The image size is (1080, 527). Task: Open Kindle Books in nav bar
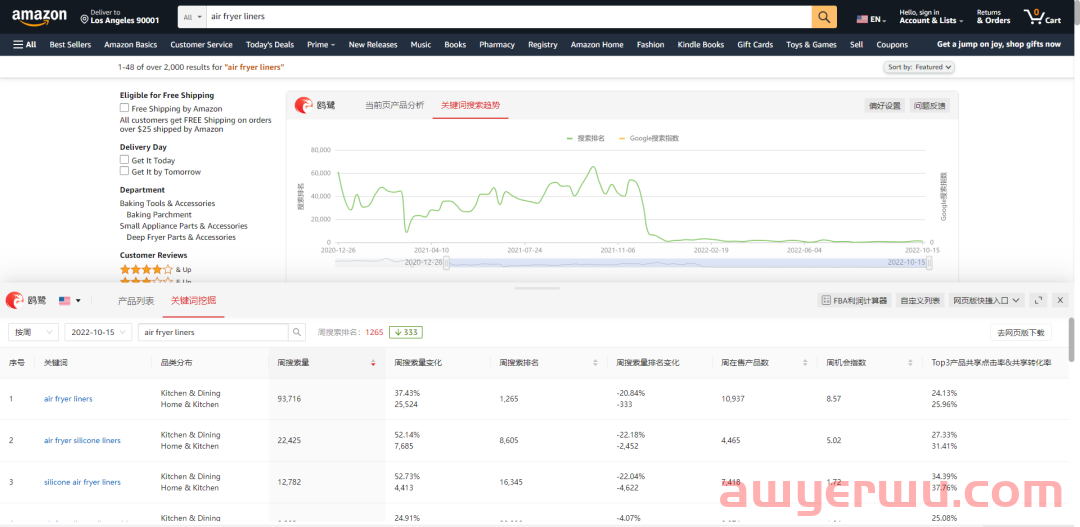(700, 45)
